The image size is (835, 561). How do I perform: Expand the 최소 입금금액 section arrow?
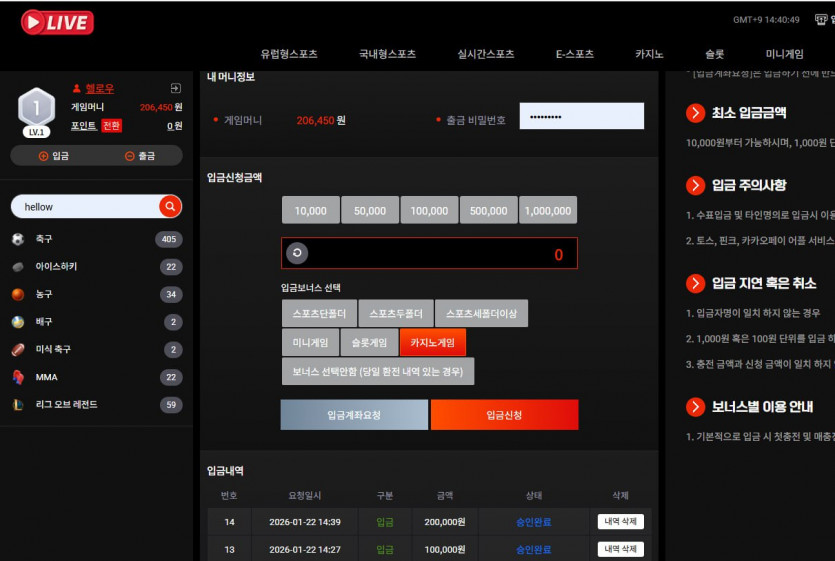pos(695,113)
